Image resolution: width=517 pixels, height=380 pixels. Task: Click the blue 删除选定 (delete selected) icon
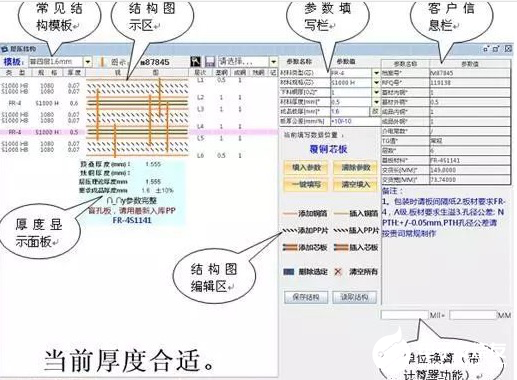289,272
